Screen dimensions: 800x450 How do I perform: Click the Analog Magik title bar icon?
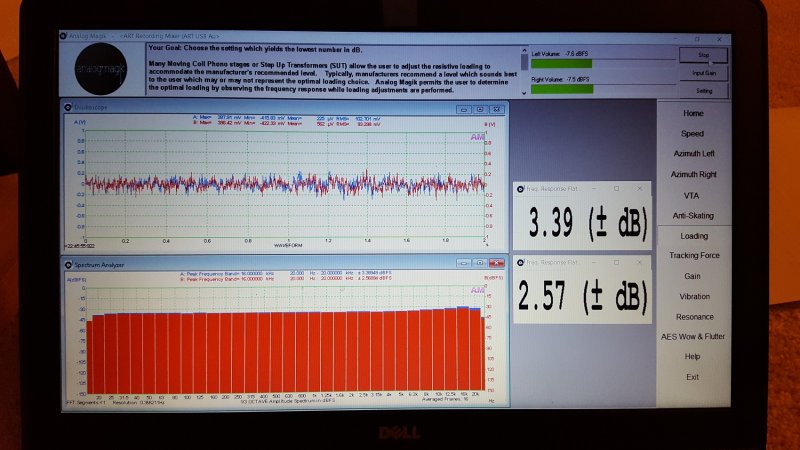click(x=63, y=36)
